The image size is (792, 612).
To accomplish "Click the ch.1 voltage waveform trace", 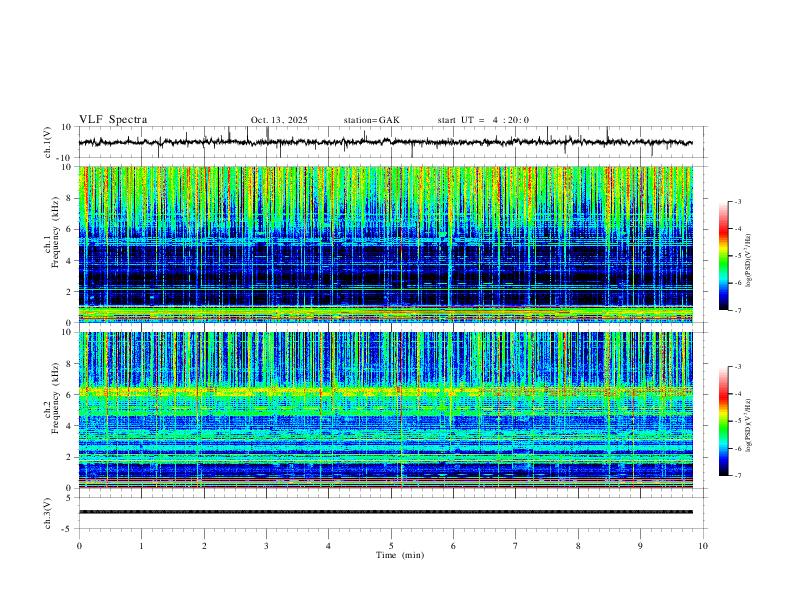I will click(x=385, y=142).
